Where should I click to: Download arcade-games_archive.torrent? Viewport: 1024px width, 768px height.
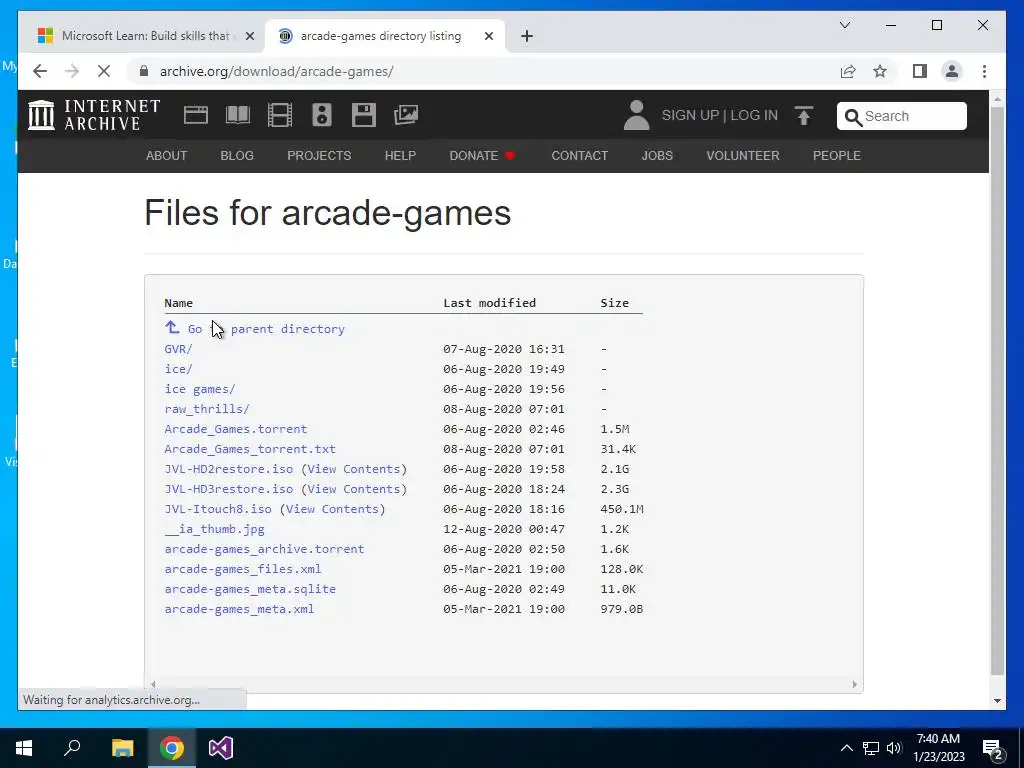(x=264, y=549)
